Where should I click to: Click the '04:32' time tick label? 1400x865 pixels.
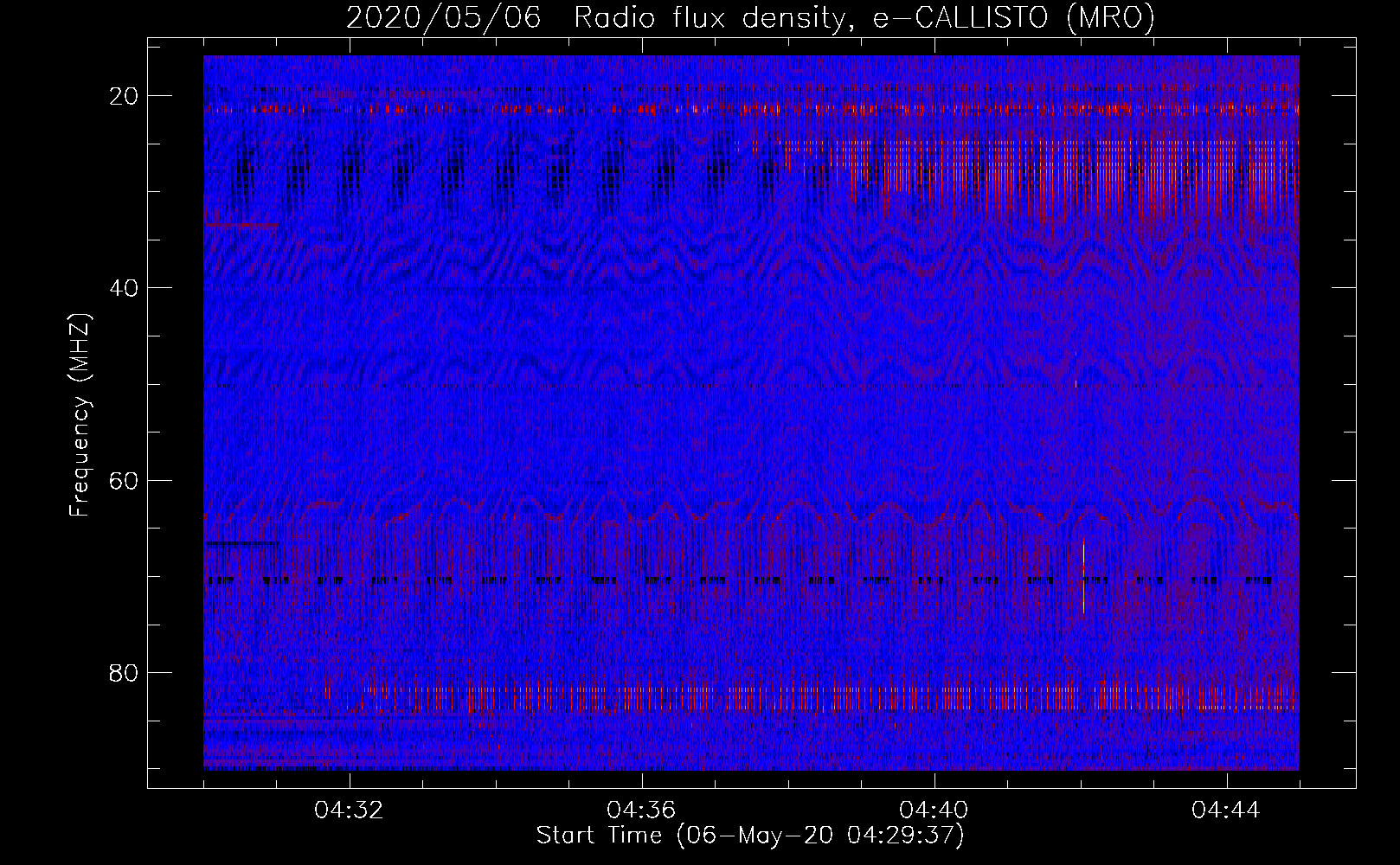(350, 811)
